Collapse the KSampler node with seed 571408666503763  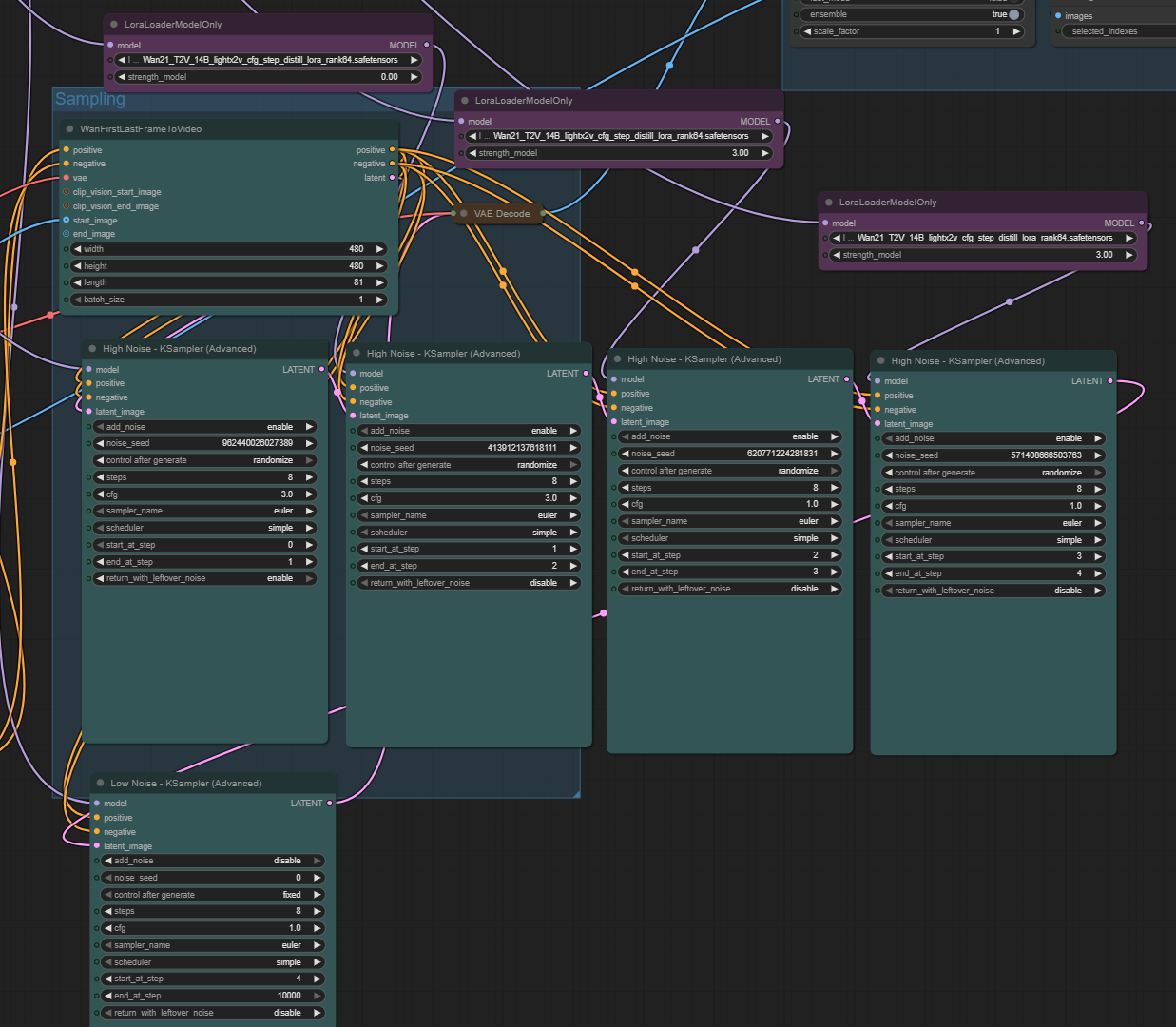(881, 361)
